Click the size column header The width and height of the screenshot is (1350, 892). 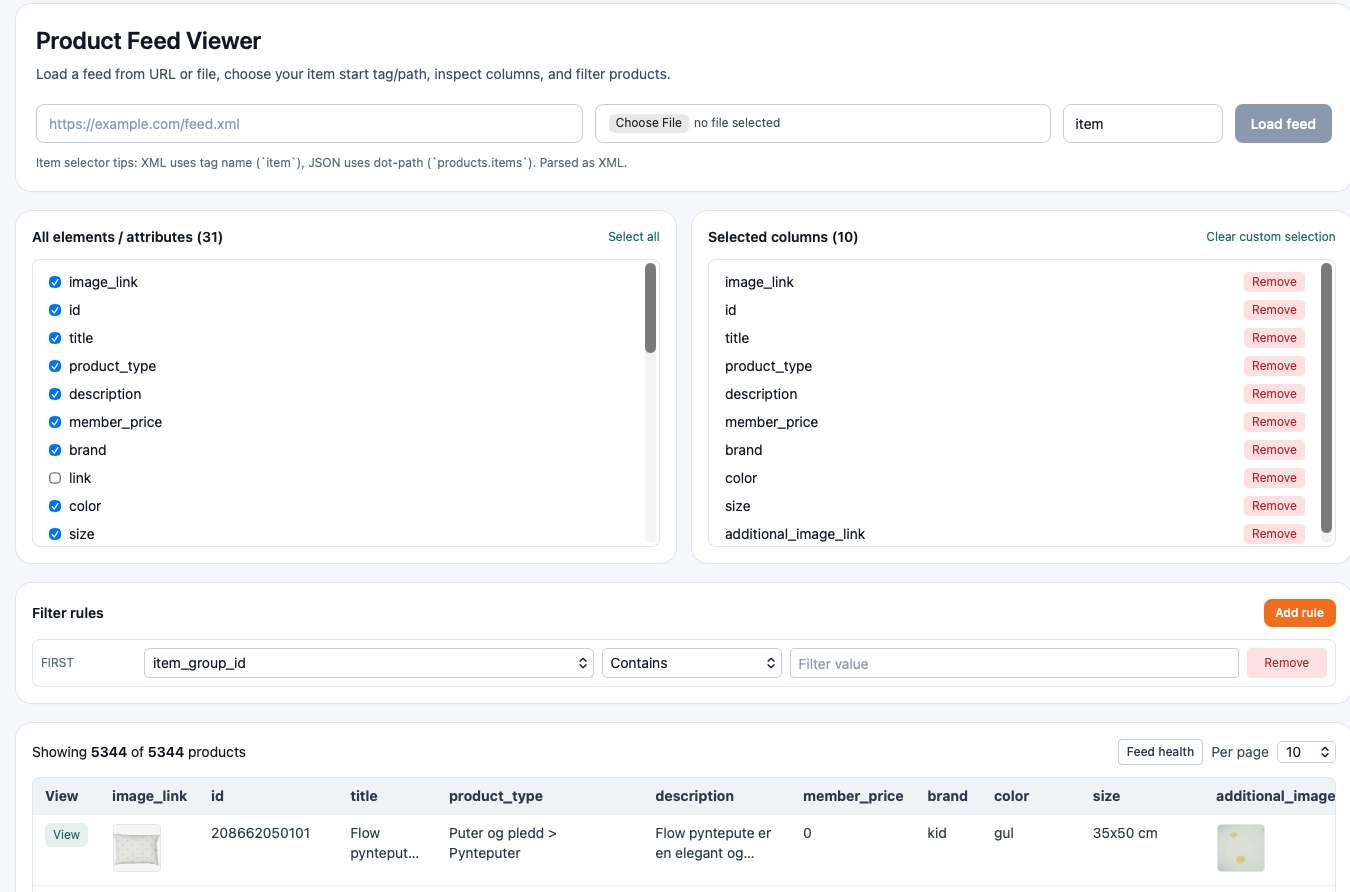pos(1106,796)
